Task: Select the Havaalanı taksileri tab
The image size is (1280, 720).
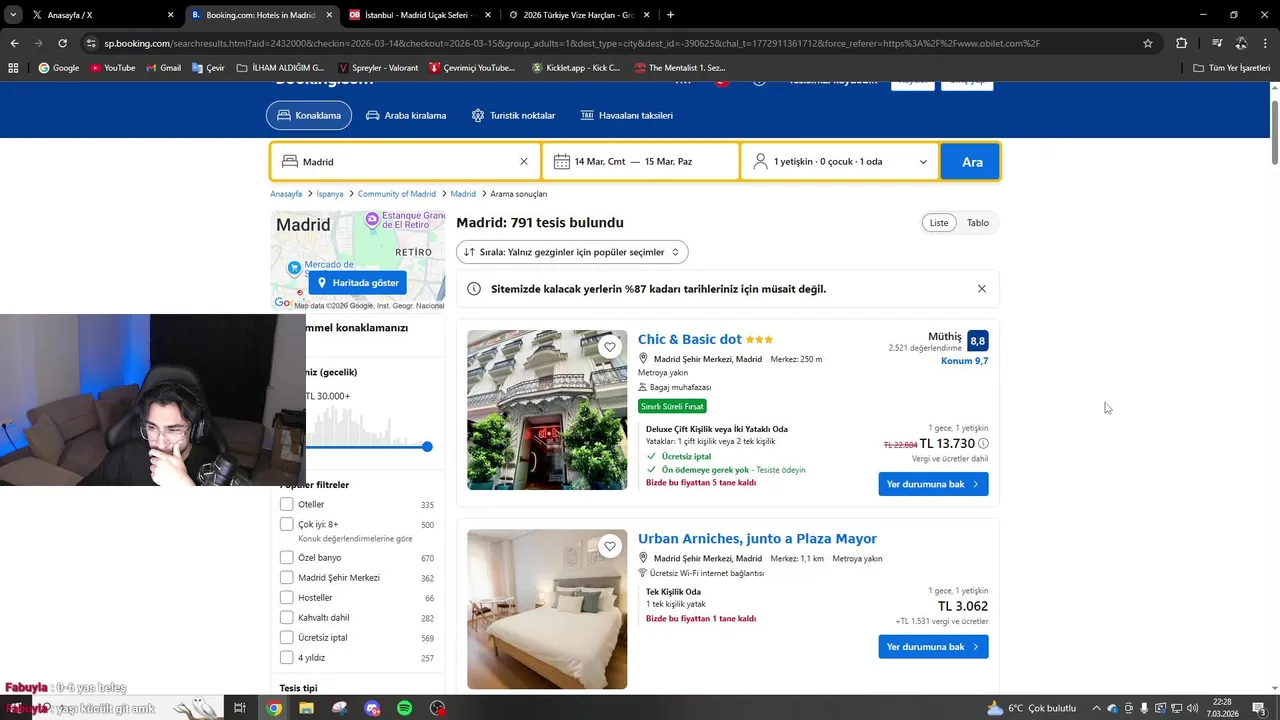Action: 627,115
